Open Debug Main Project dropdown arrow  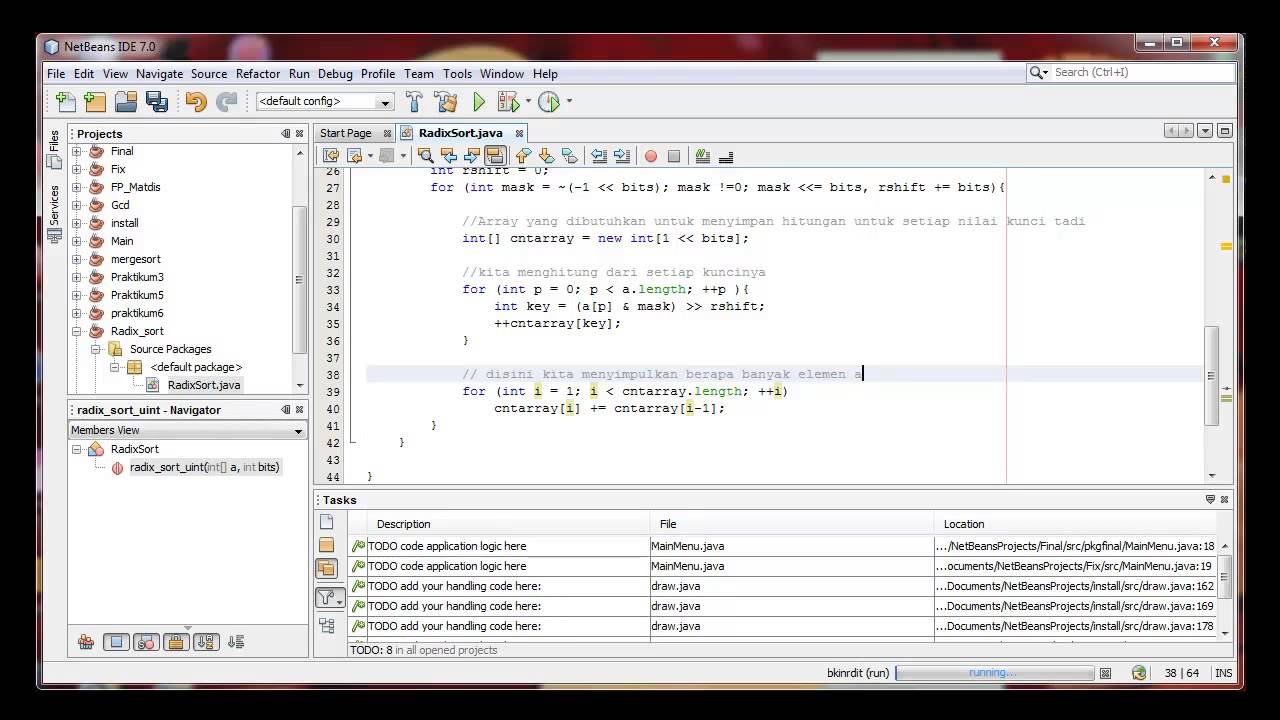click(528, 101)
